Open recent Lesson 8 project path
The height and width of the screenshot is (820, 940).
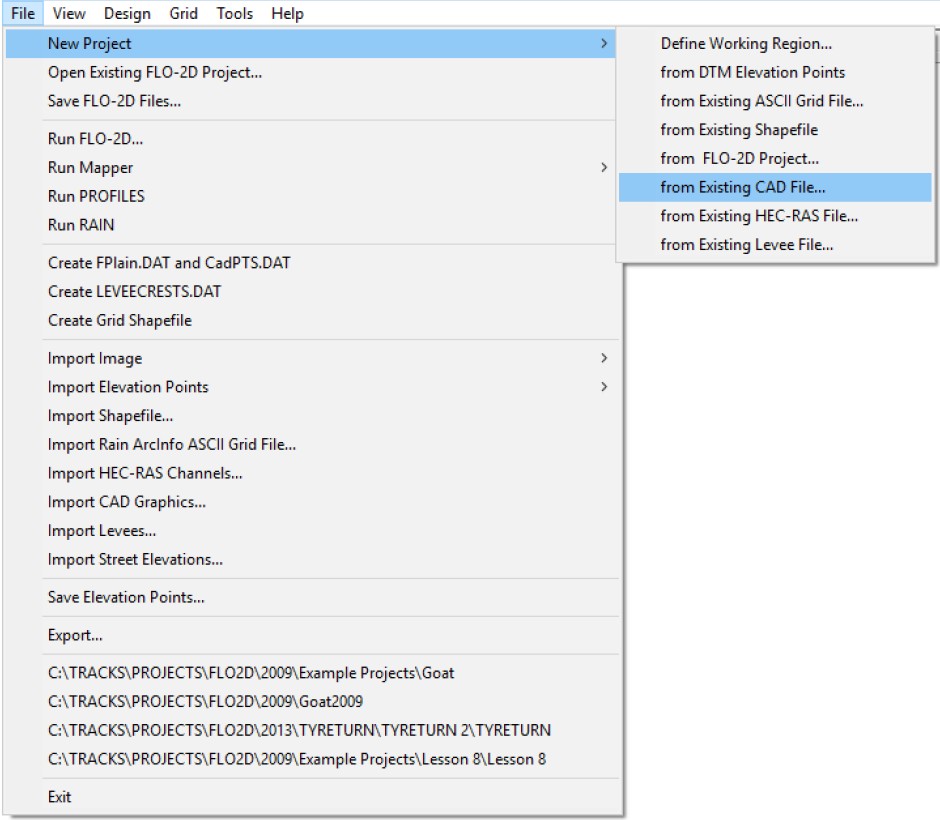pos(297,759)
